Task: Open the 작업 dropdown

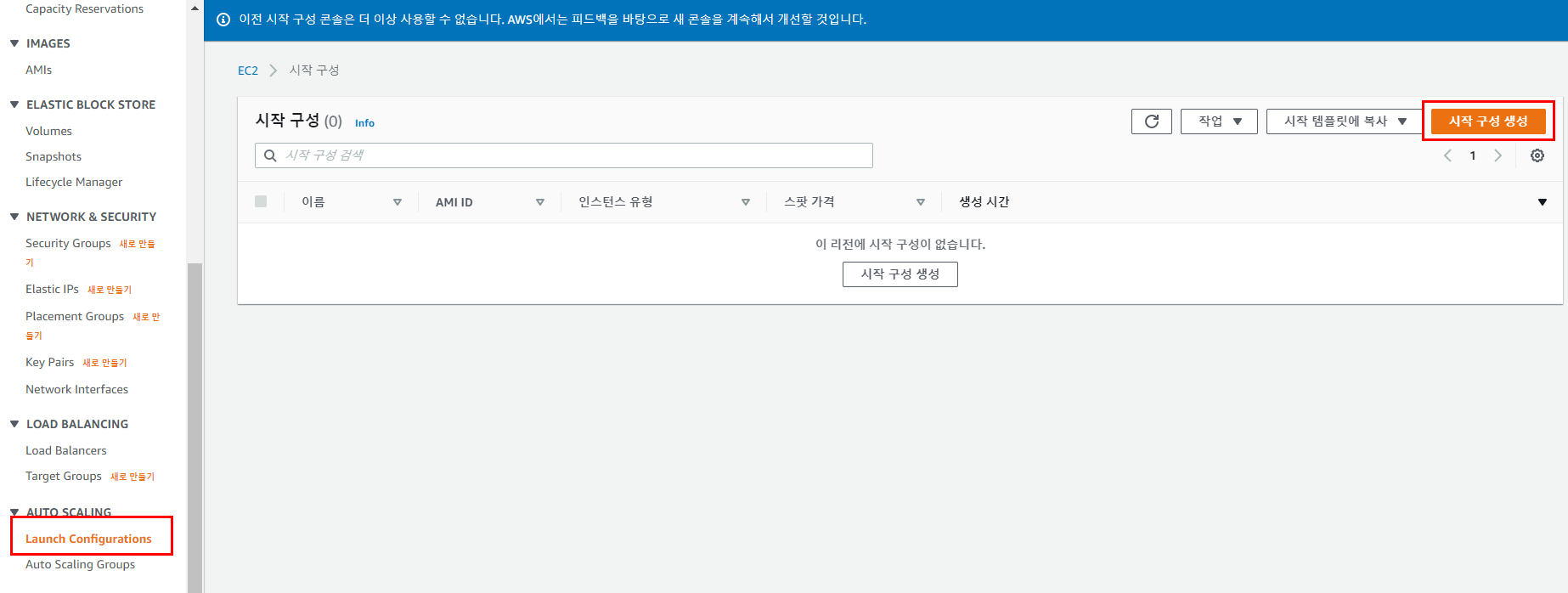Action: coord(1219,121)
